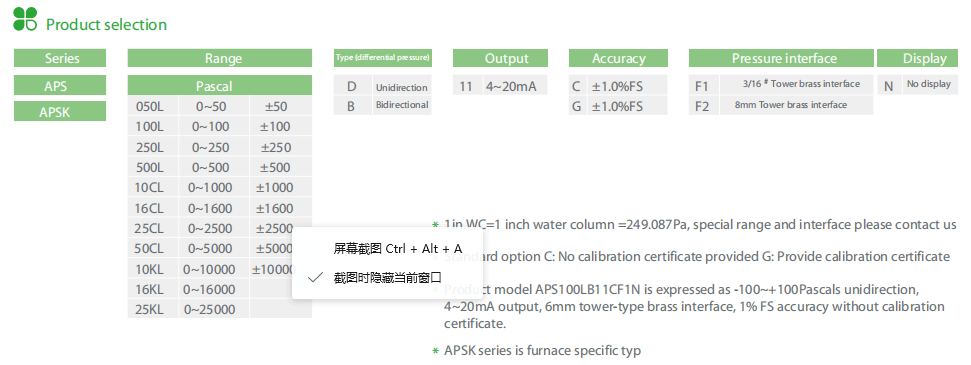Viewport: 971px width, 365px height.
Task: Select the APS series cell
Action: click(x=60, y=86)
